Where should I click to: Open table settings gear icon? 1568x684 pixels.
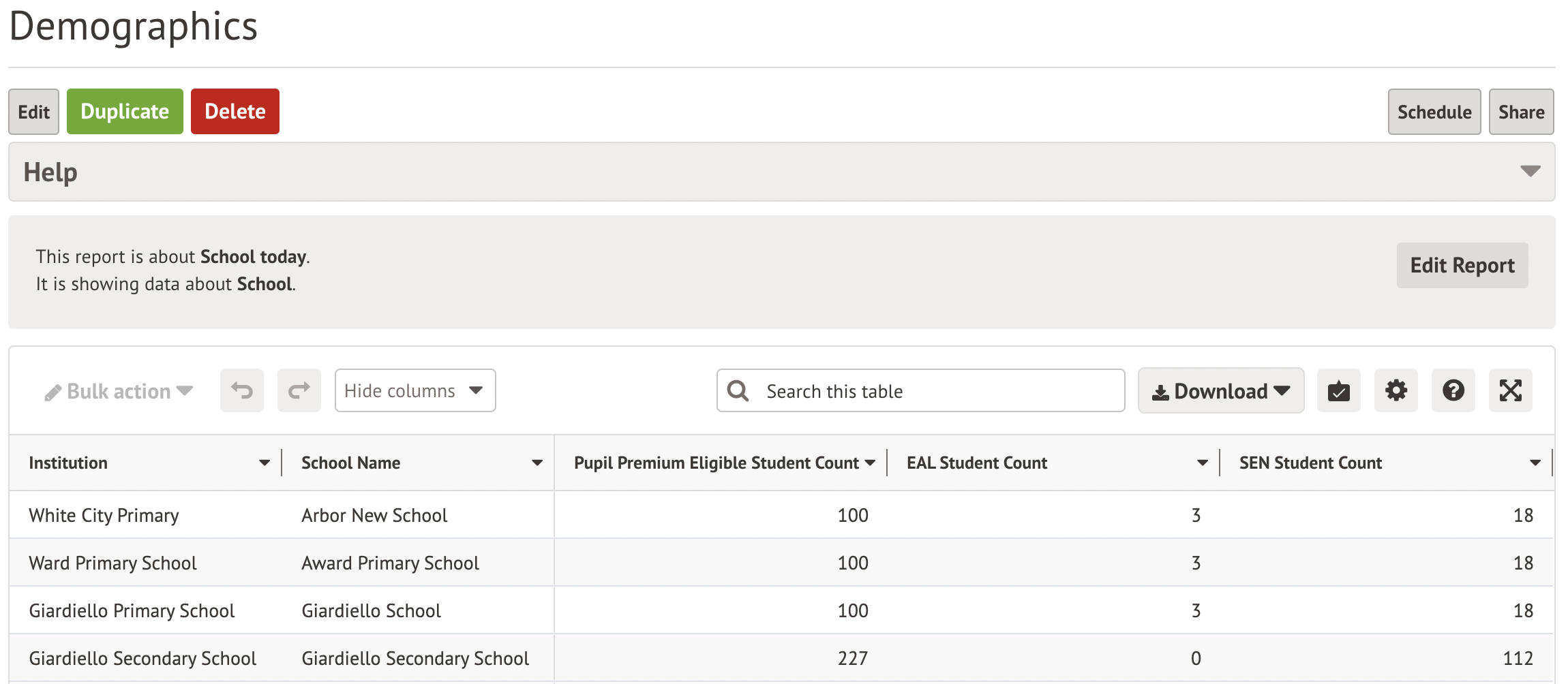[x=1396, y=391]
